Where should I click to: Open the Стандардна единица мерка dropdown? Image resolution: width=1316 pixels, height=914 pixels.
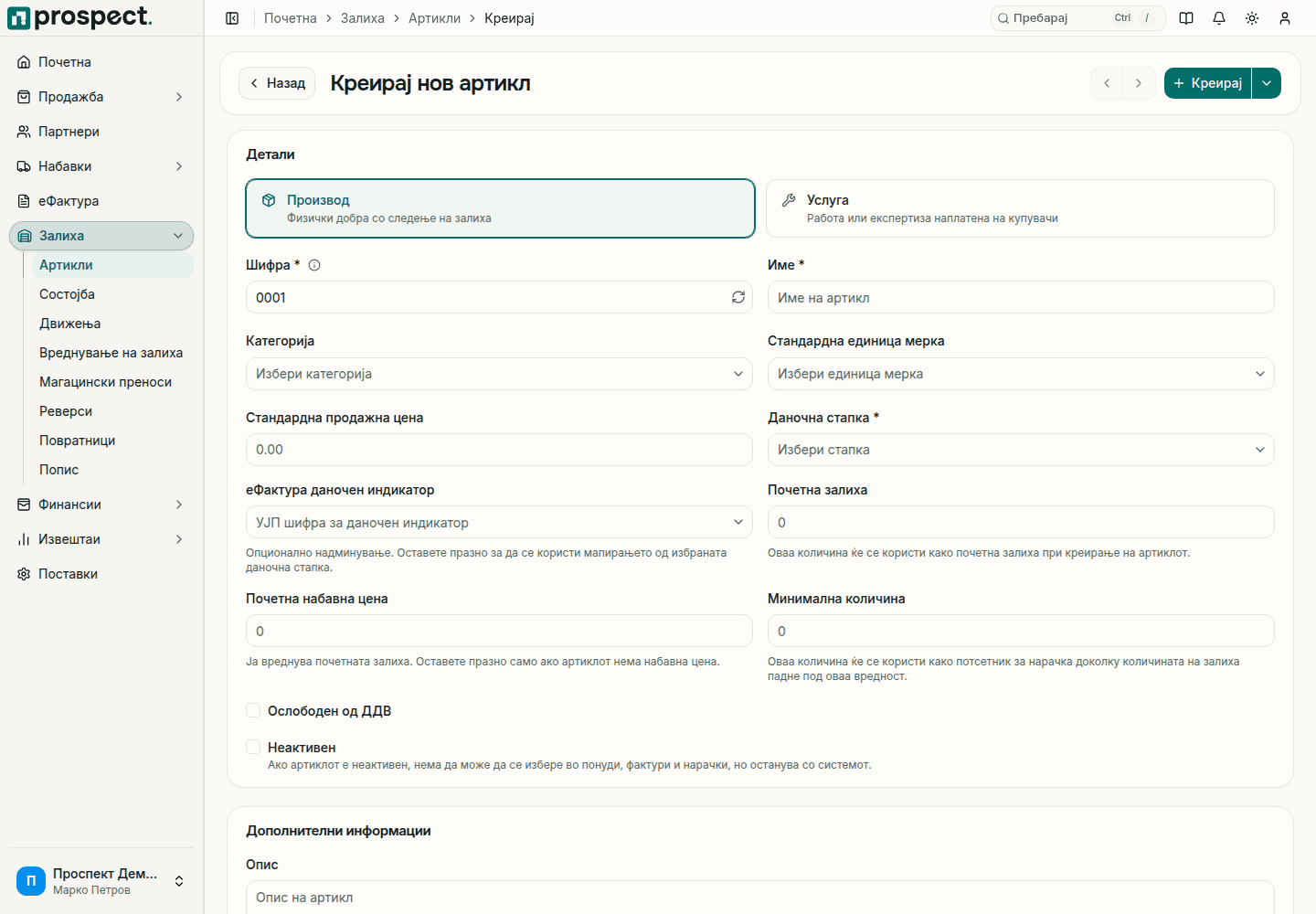tap(1021, 374)
